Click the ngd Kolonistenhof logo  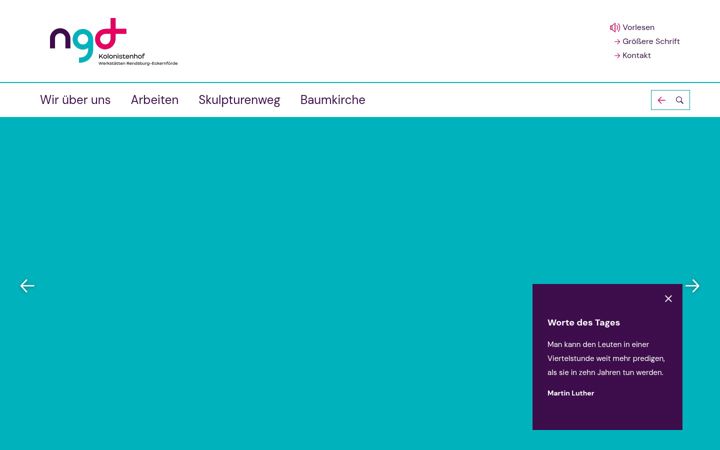point(113,42)
